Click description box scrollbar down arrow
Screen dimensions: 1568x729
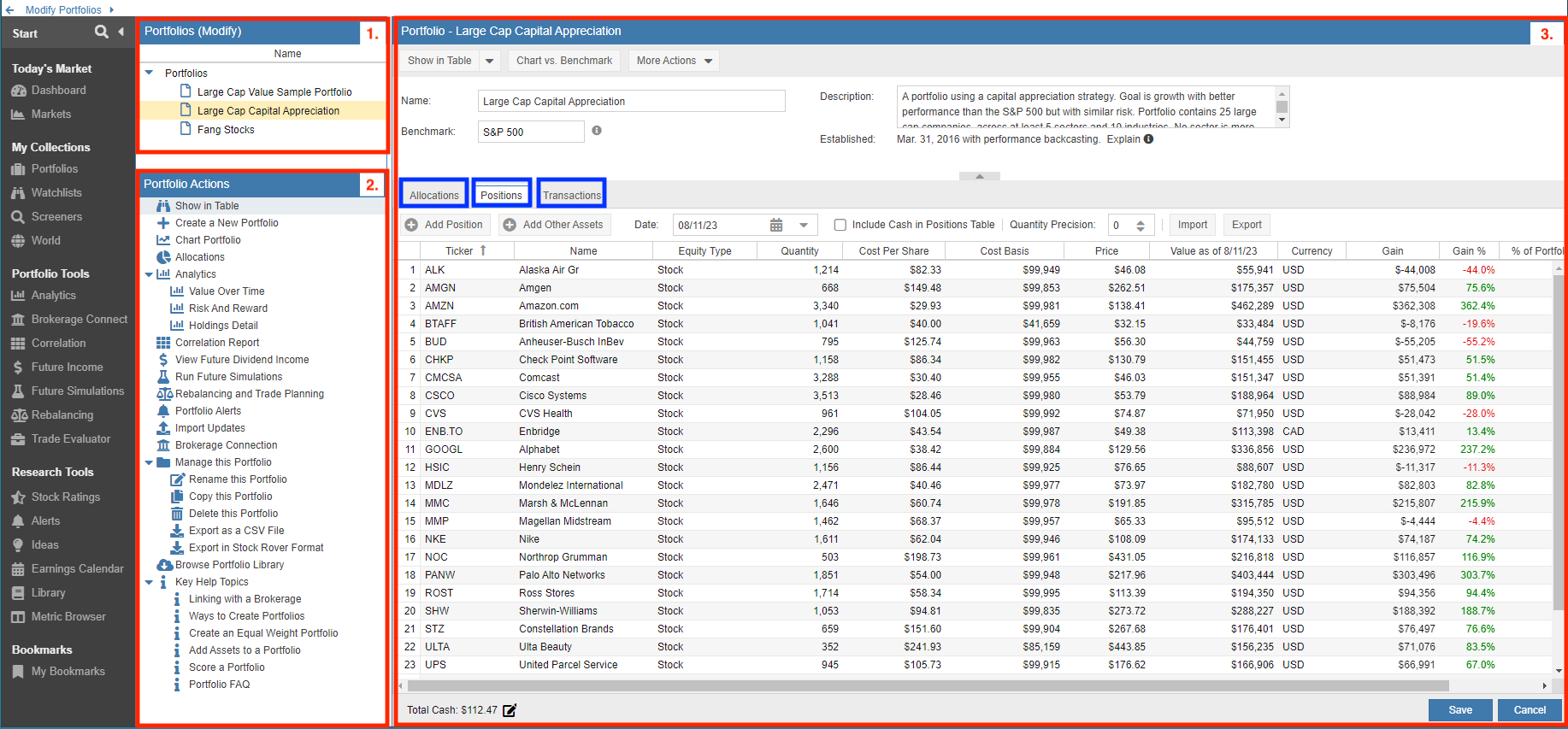point(1282,121)
